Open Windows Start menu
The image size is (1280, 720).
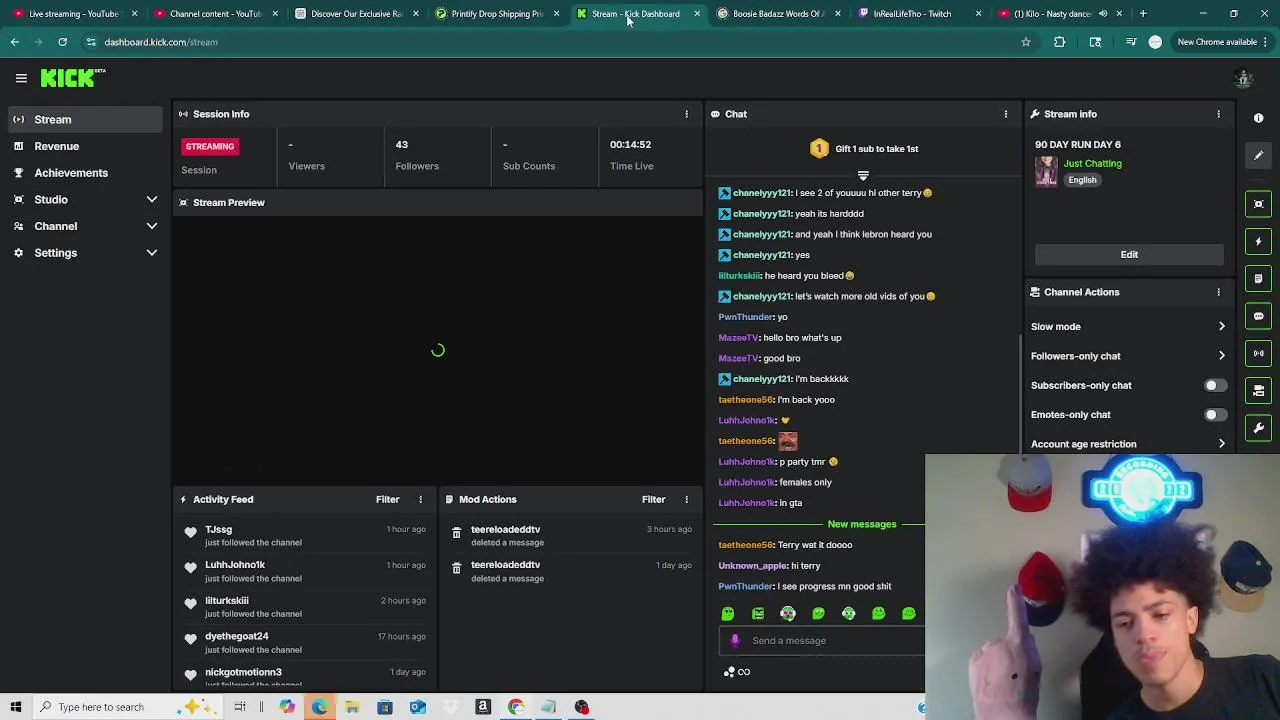(x=16, y=707)
